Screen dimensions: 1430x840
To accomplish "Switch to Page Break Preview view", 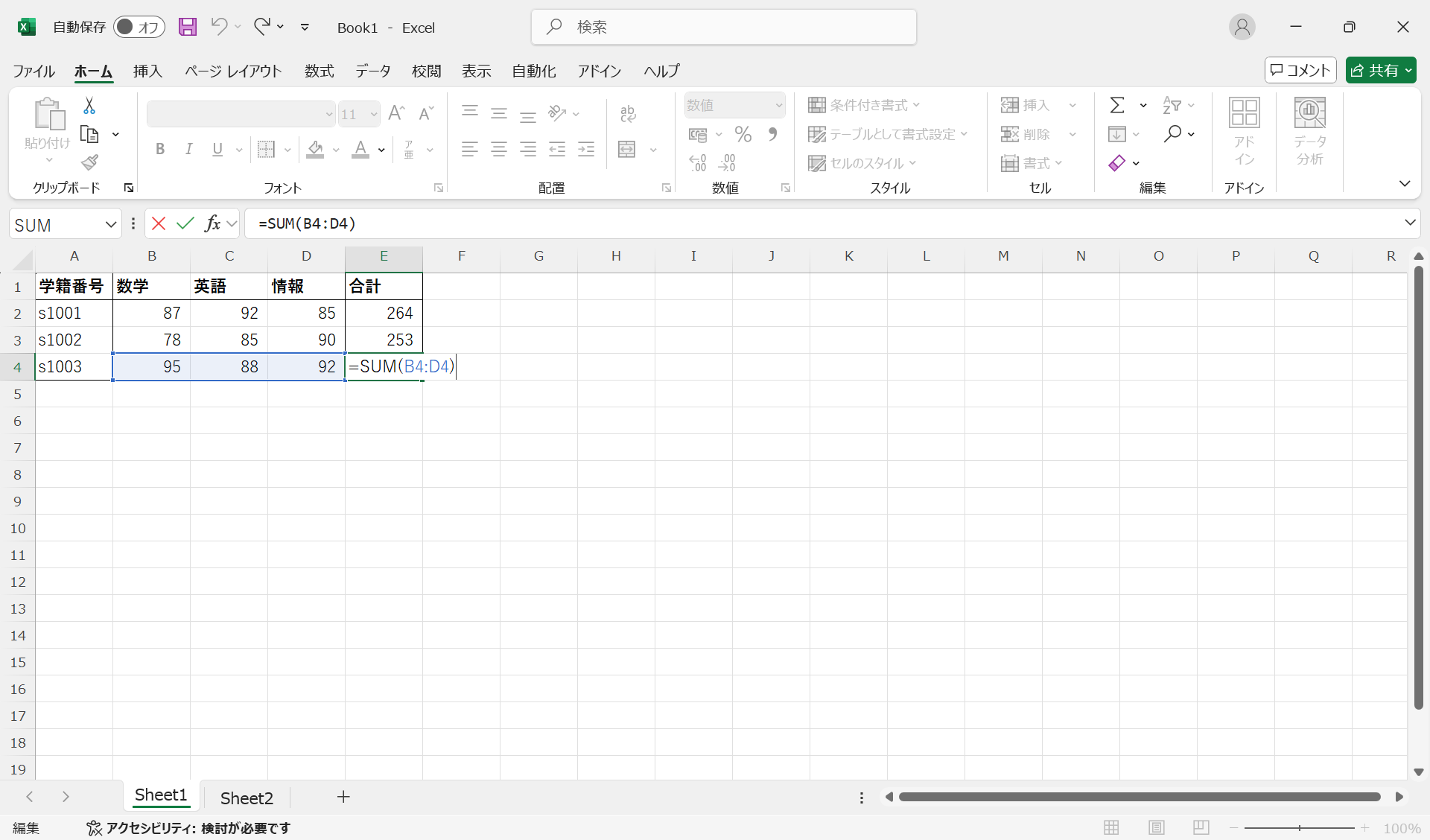I will pos(1201,827).
